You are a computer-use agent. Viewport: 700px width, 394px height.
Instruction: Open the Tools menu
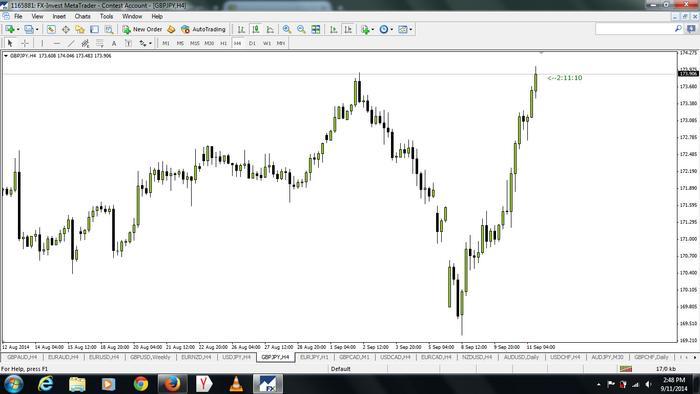[x=106, y=16]
